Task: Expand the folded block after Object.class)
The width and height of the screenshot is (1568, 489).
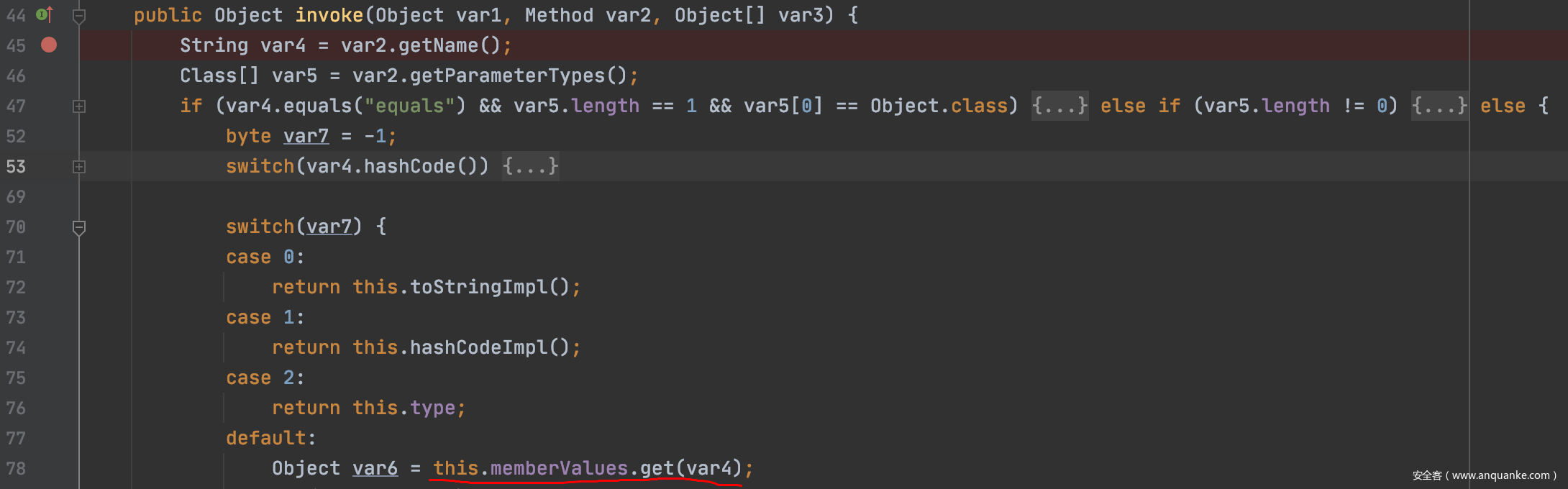Action: click(x=1059, y=106)
